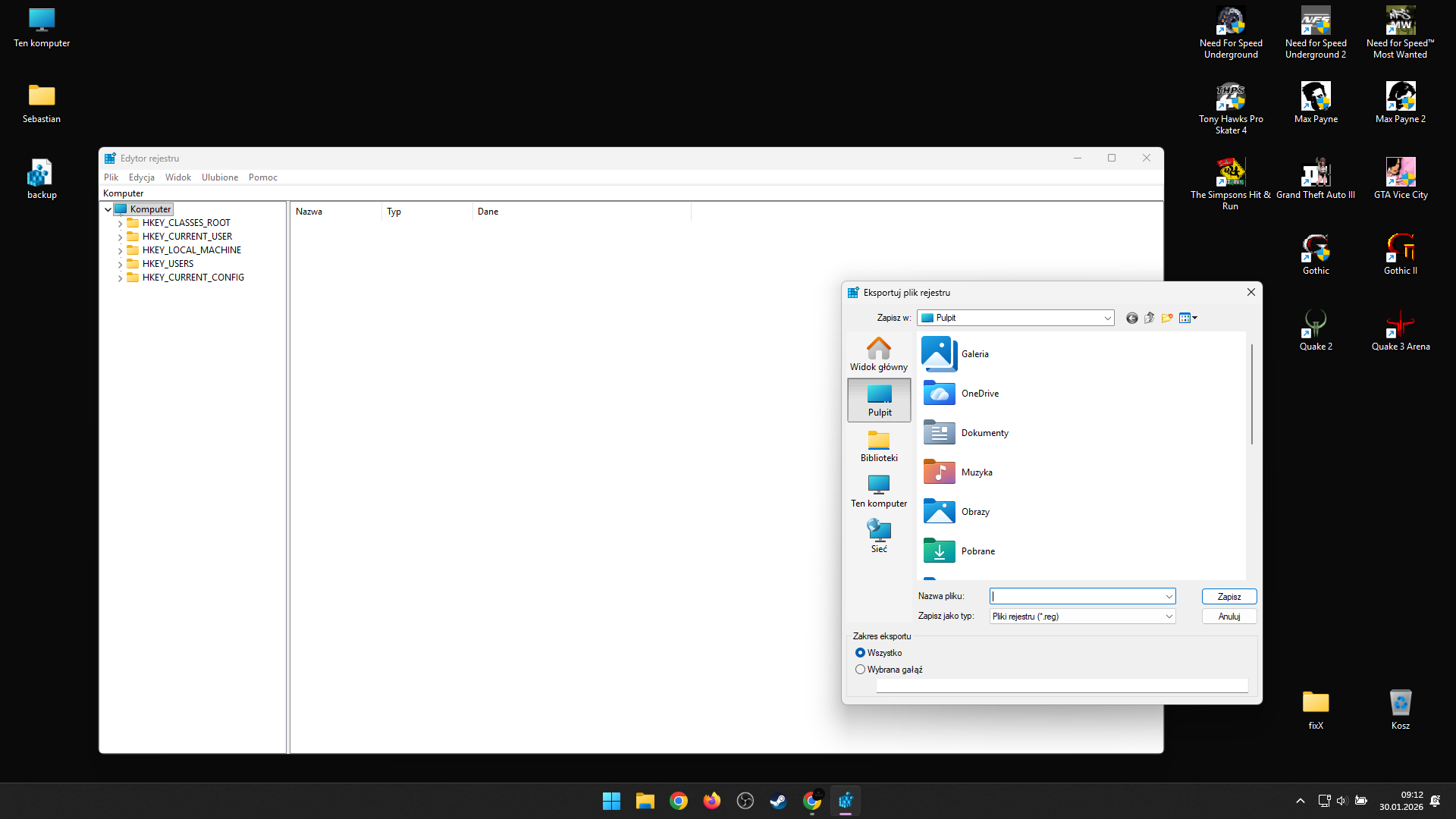Select the Wybrana gałąź radio option
Viewport: 1456px width, 819px height.
(x=860, y=670)
